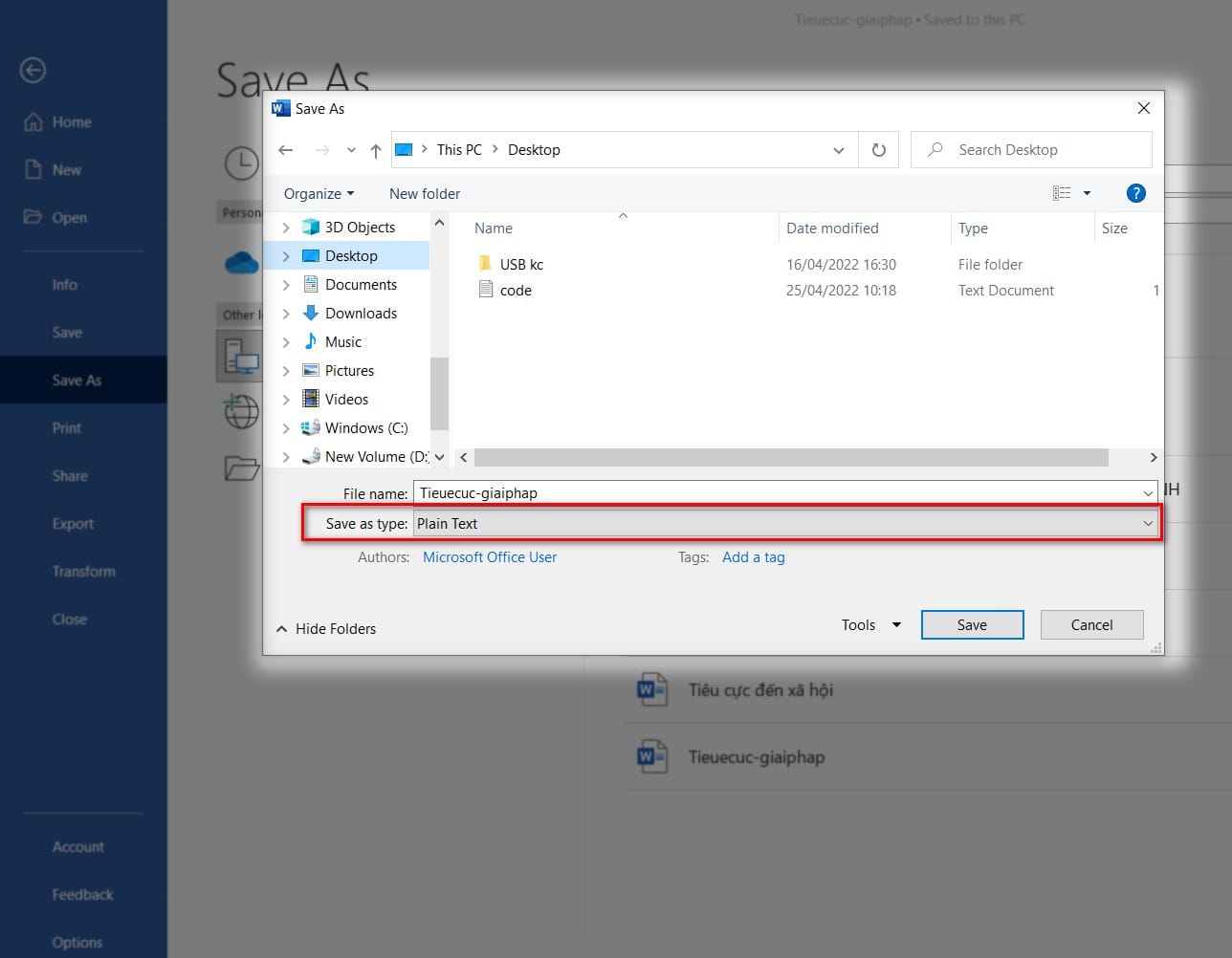This screenshot has height=958, width=1232.
Task: Click the Add a tag link
Action: coord(753,557)
